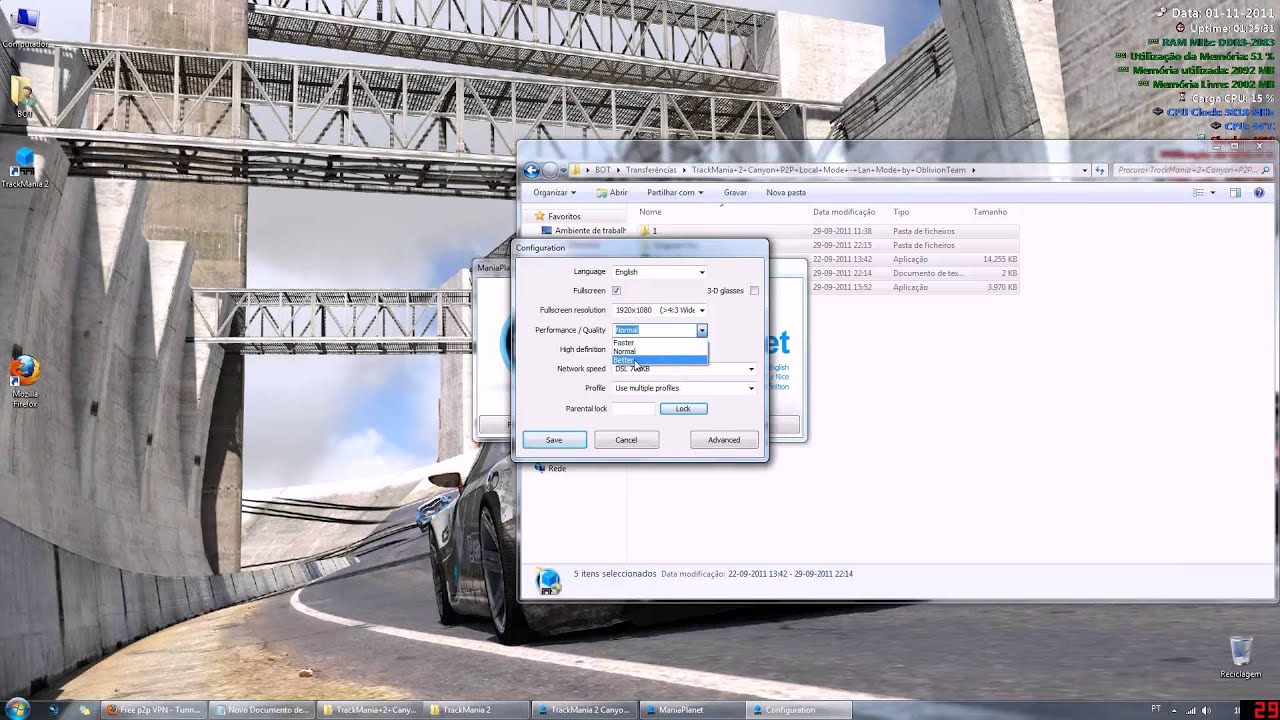Switch to the Configuration taskbar item
Image resolution: width=1280 pixels, height=720 pixels.
click(x=799, y=710)
